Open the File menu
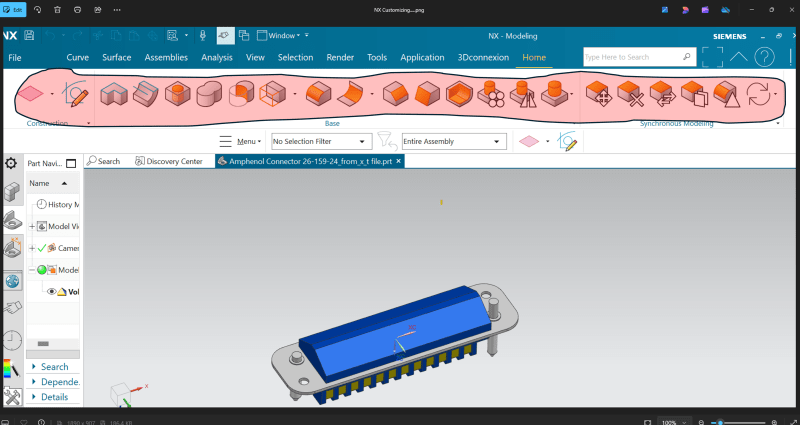Viewport: 800px width, 425px height. pyautogui.click(x=15, y=58)
